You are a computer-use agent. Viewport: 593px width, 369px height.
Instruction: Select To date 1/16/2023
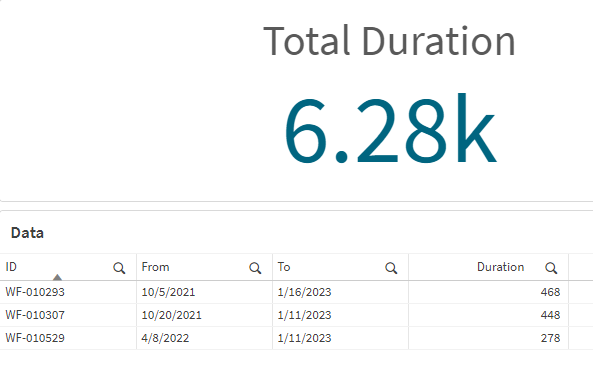[x=304, y=292]
